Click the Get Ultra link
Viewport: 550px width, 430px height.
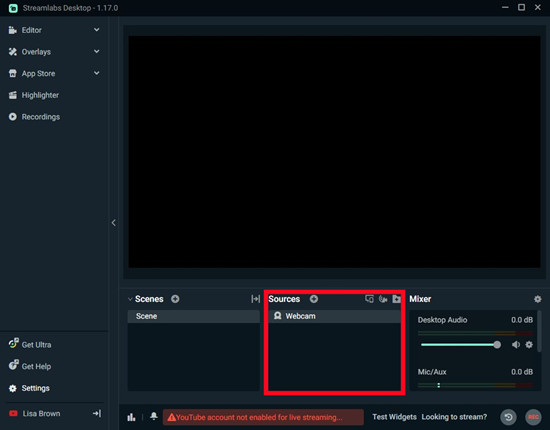[x=36, y=345]
